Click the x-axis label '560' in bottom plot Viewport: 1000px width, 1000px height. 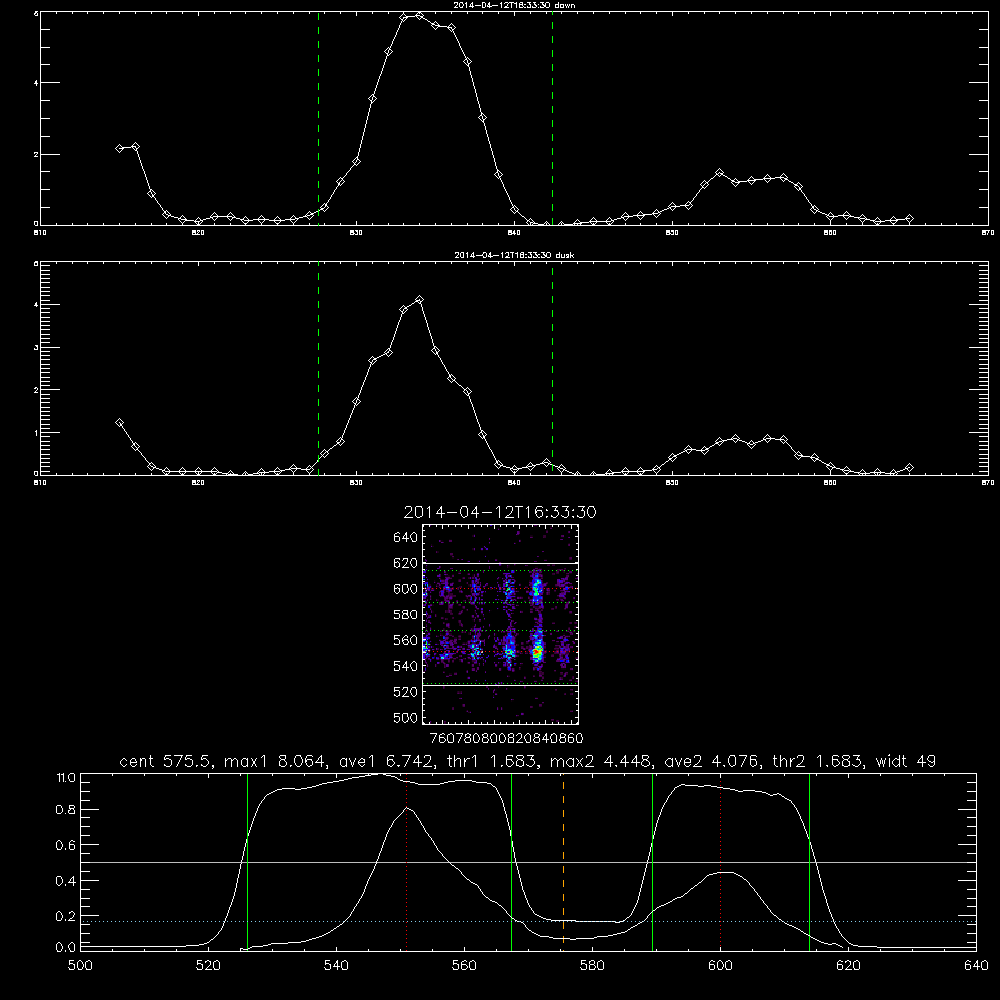464,966
